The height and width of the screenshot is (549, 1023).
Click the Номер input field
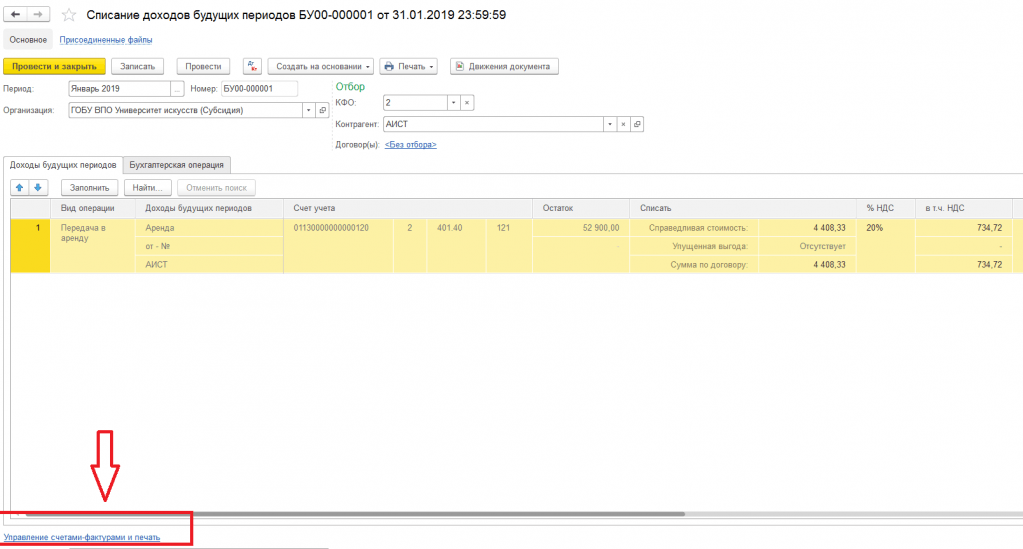[259, 88]
